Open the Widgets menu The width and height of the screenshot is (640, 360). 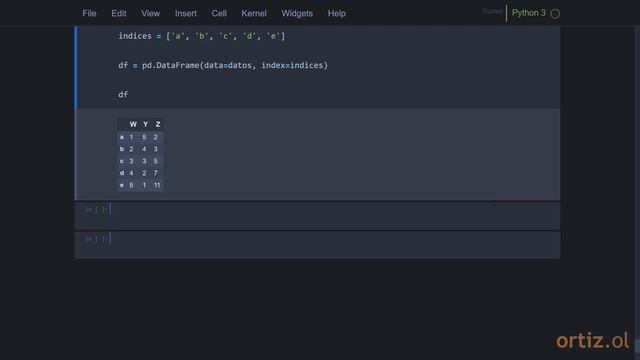tap(297, 13)
